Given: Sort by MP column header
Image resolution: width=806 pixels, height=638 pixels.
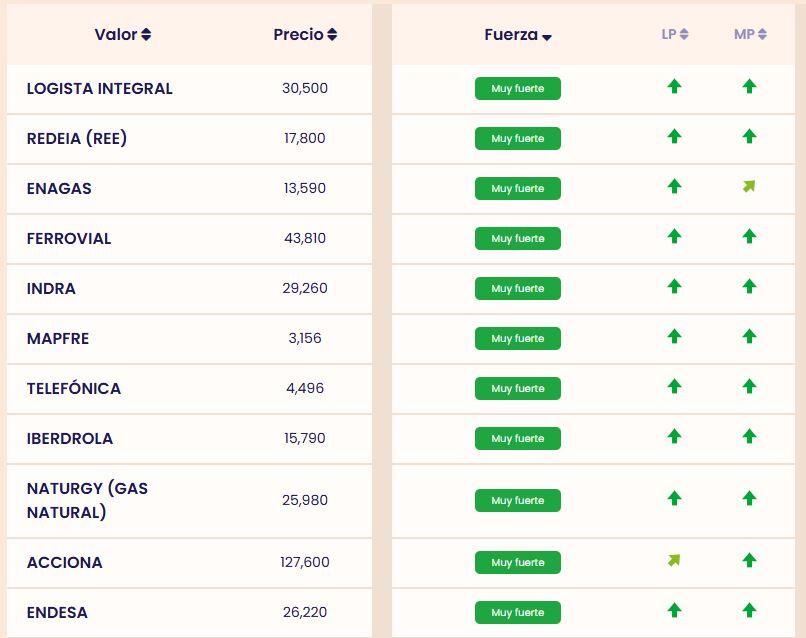Looking at the screenshot, I should 750,35.
